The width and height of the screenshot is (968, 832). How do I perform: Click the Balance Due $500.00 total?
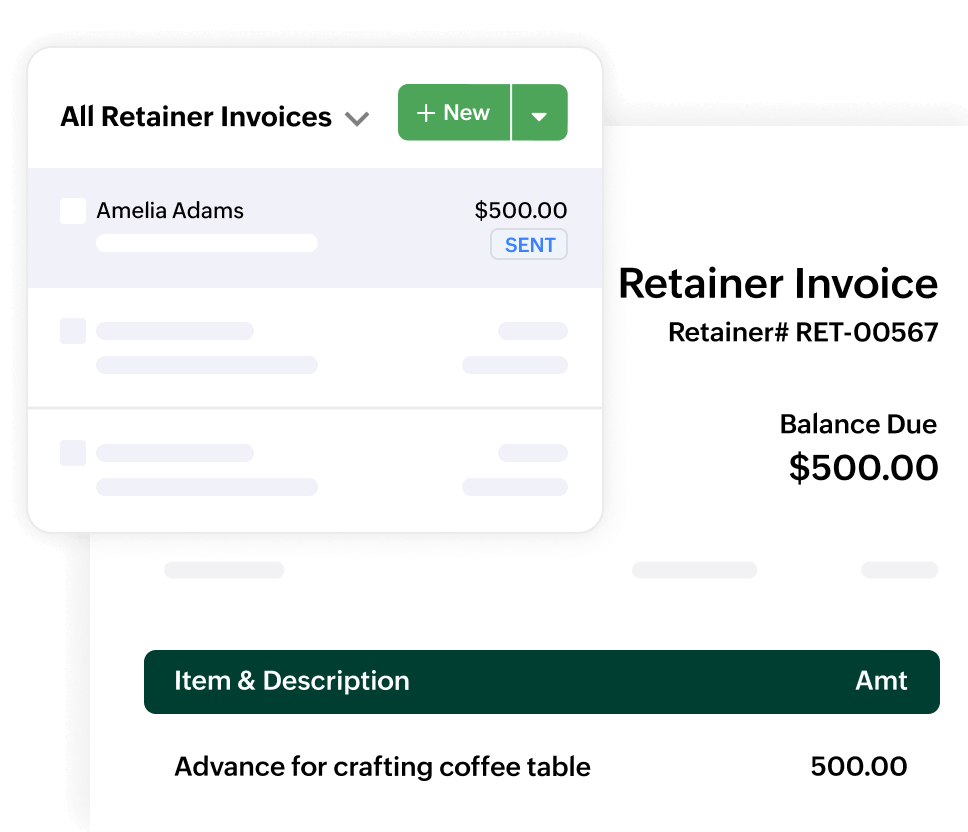point(863,468)
